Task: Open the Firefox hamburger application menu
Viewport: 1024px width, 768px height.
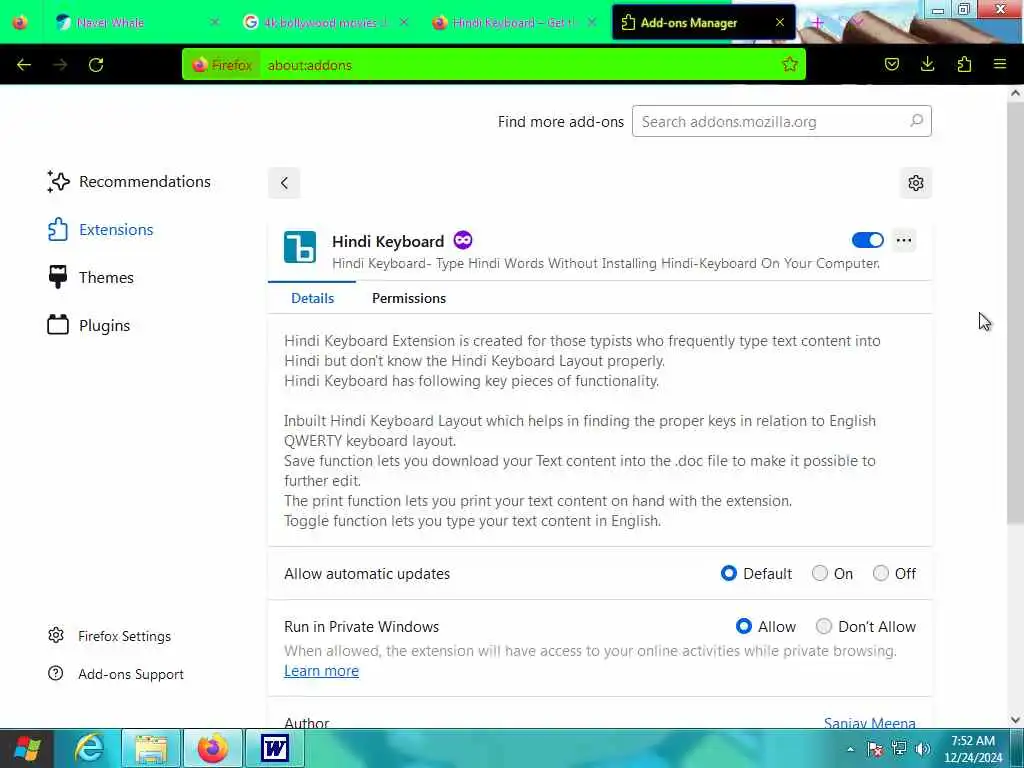Action: (1000, 64)
